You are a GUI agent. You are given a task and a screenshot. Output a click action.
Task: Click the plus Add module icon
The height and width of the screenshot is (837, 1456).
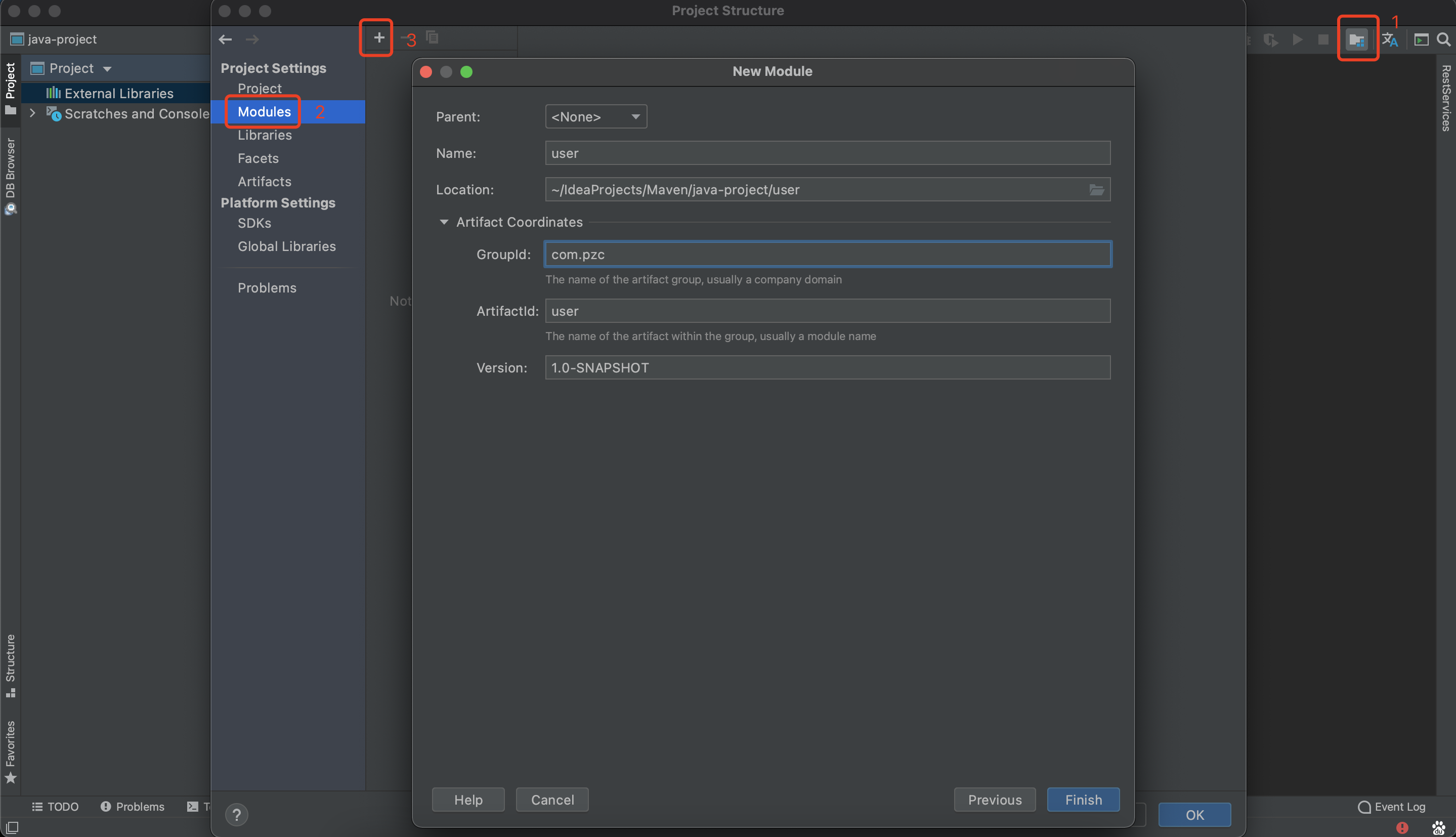(x=378, y=38)
